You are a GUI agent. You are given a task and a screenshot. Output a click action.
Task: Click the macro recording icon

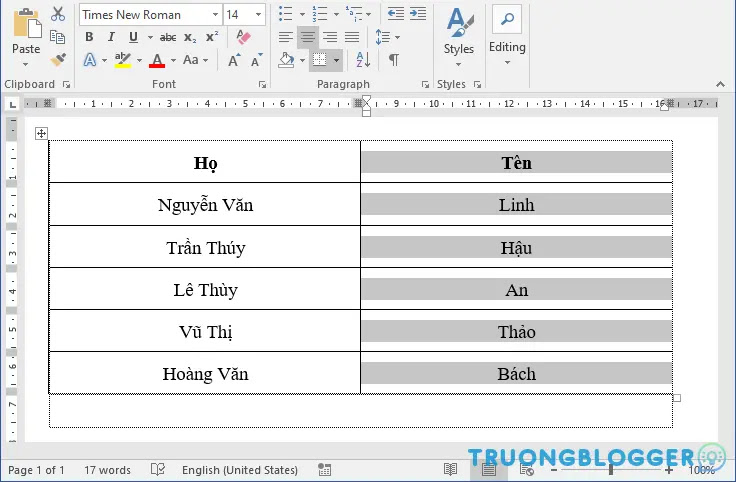(324, 470)
